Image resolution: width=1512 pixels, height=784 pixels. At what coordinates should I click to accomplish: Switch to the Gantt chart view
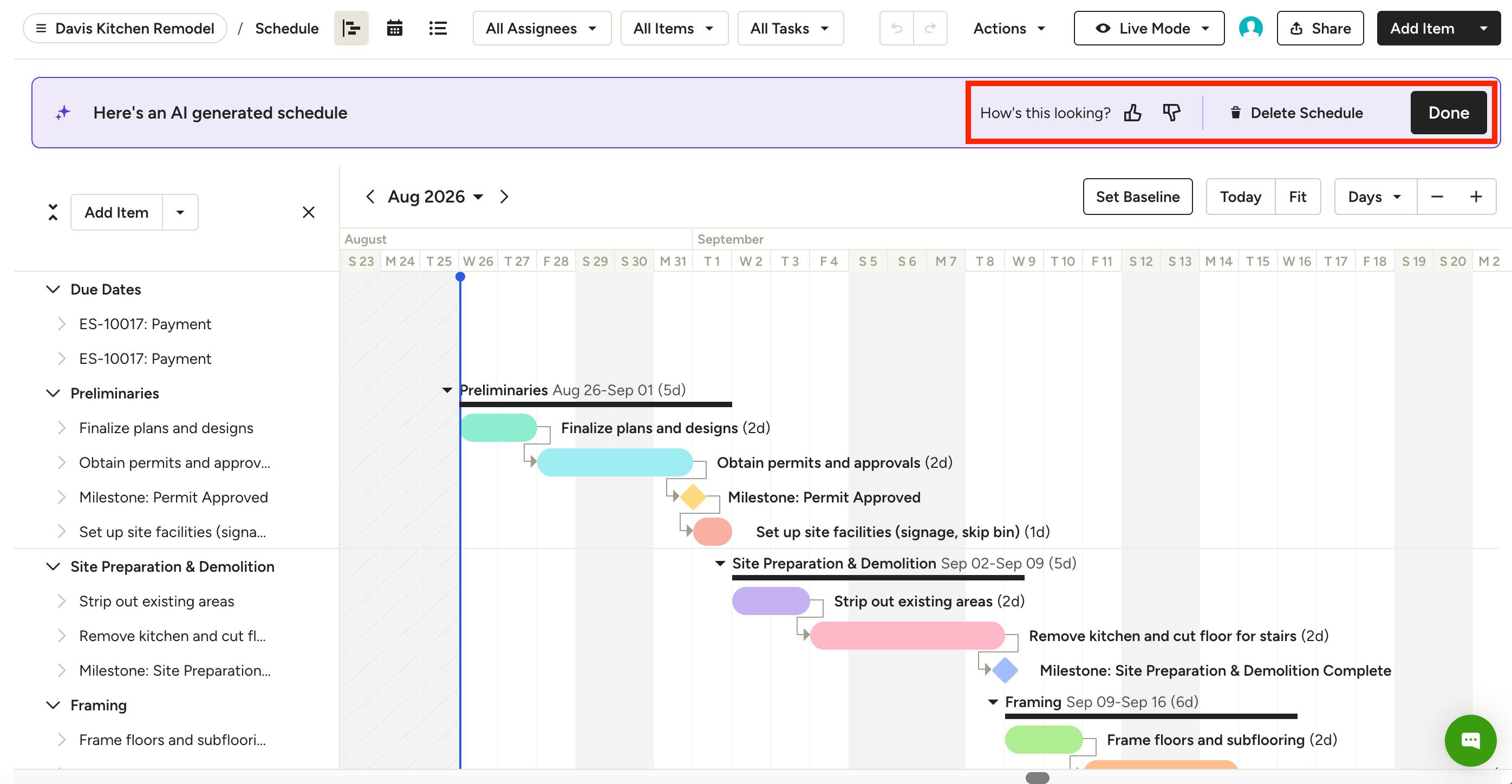[x=351, y=28]
